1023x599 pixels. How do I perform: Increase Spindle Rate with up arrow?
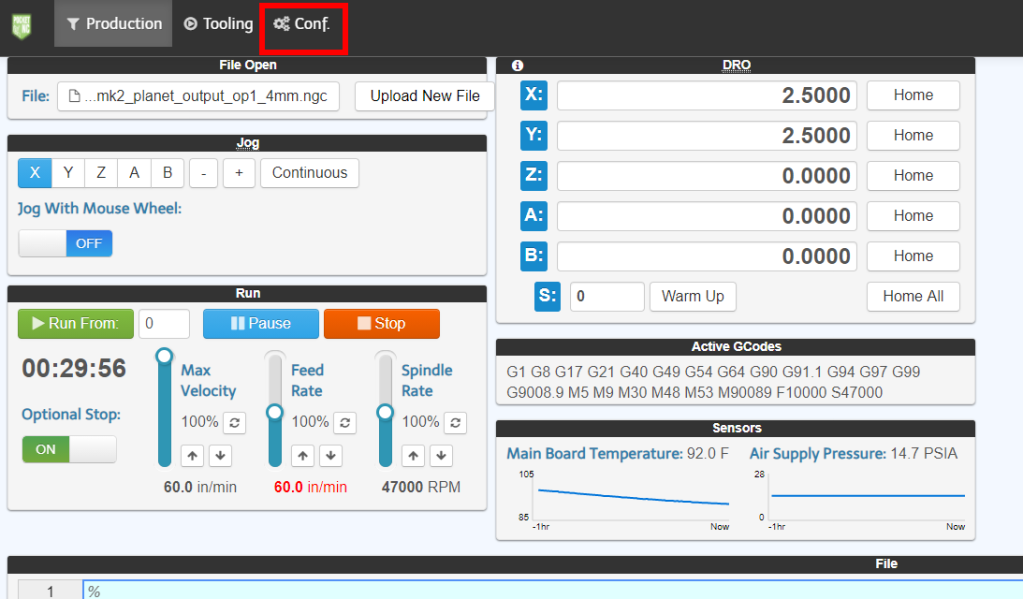tap(414, 456)
